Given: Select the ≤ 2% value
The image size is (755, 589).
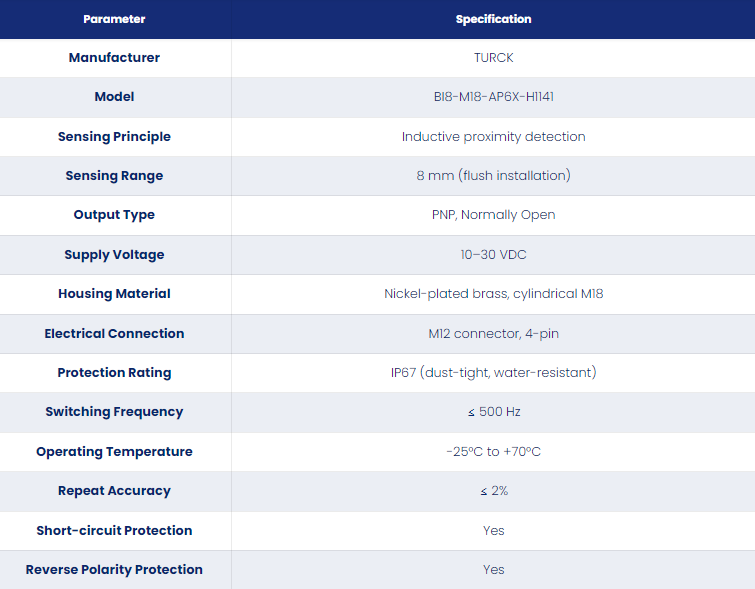Looking at the screenshot, I should point(494,491).
